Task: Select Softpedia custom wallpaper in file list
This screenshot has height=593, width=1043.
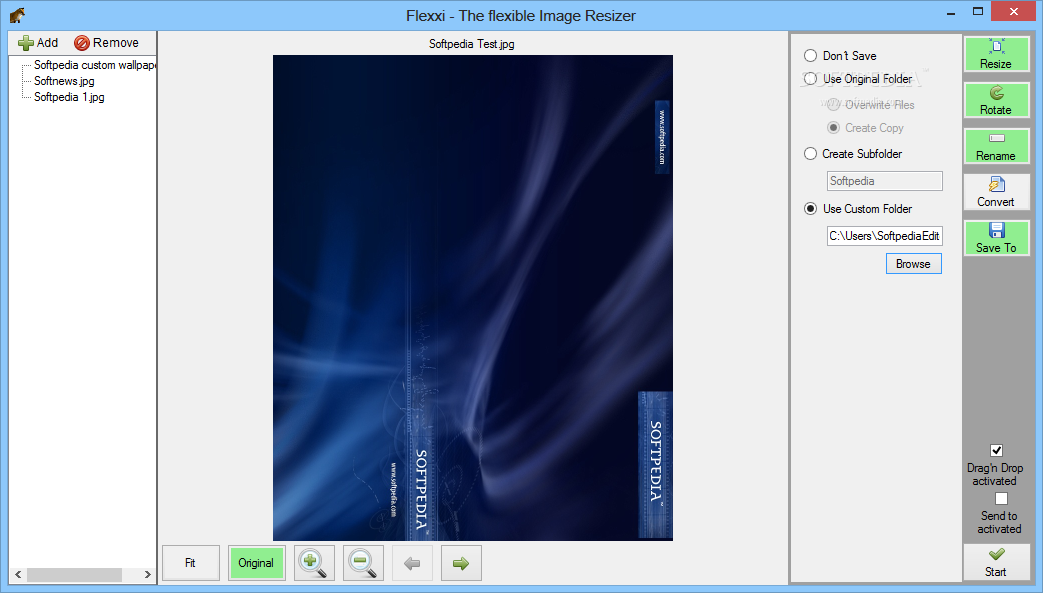Action: (x=94, y=65)
